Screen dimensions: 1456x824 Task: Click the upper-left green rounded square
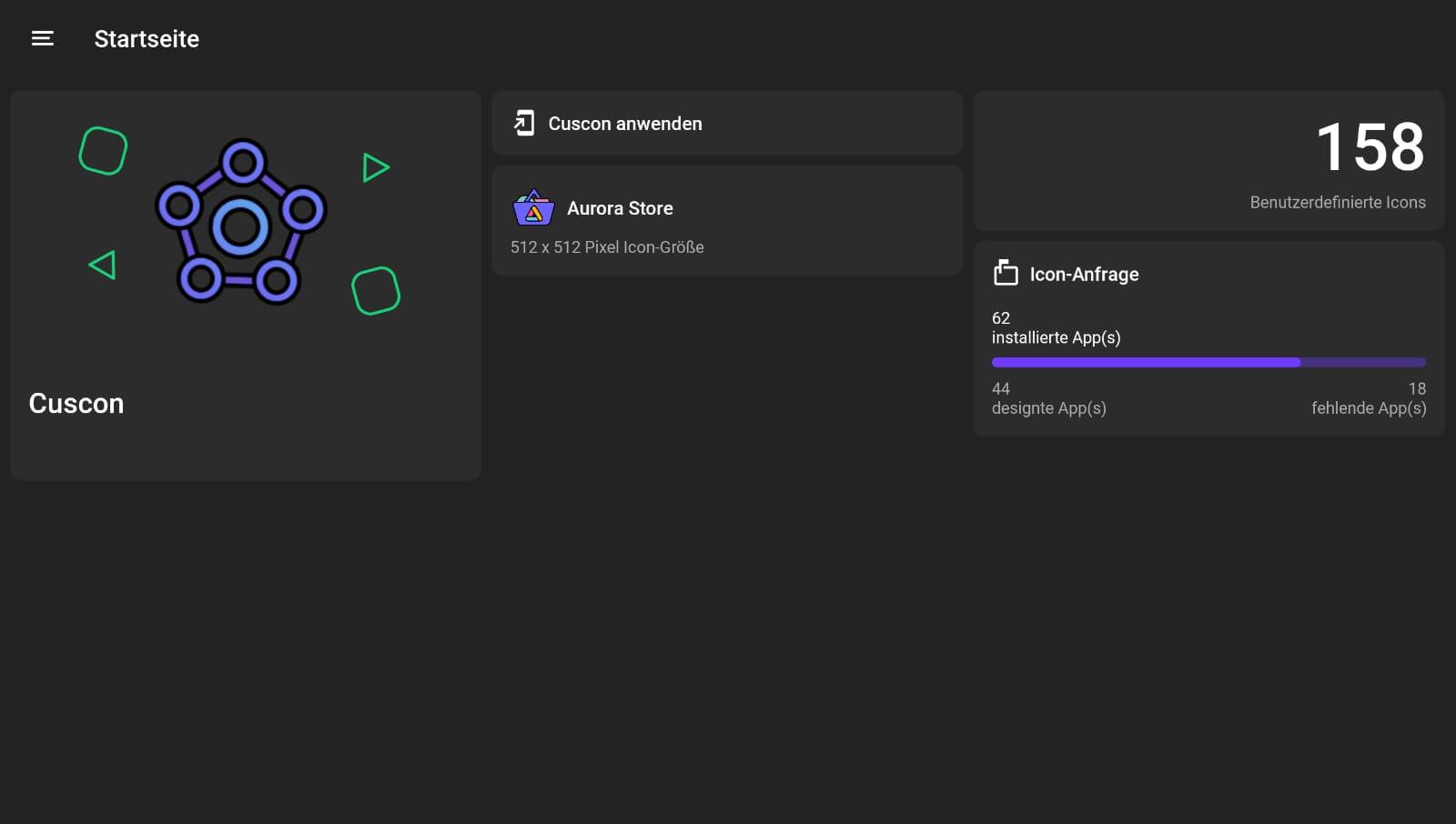pyautogui.click(x=103, y=150)
